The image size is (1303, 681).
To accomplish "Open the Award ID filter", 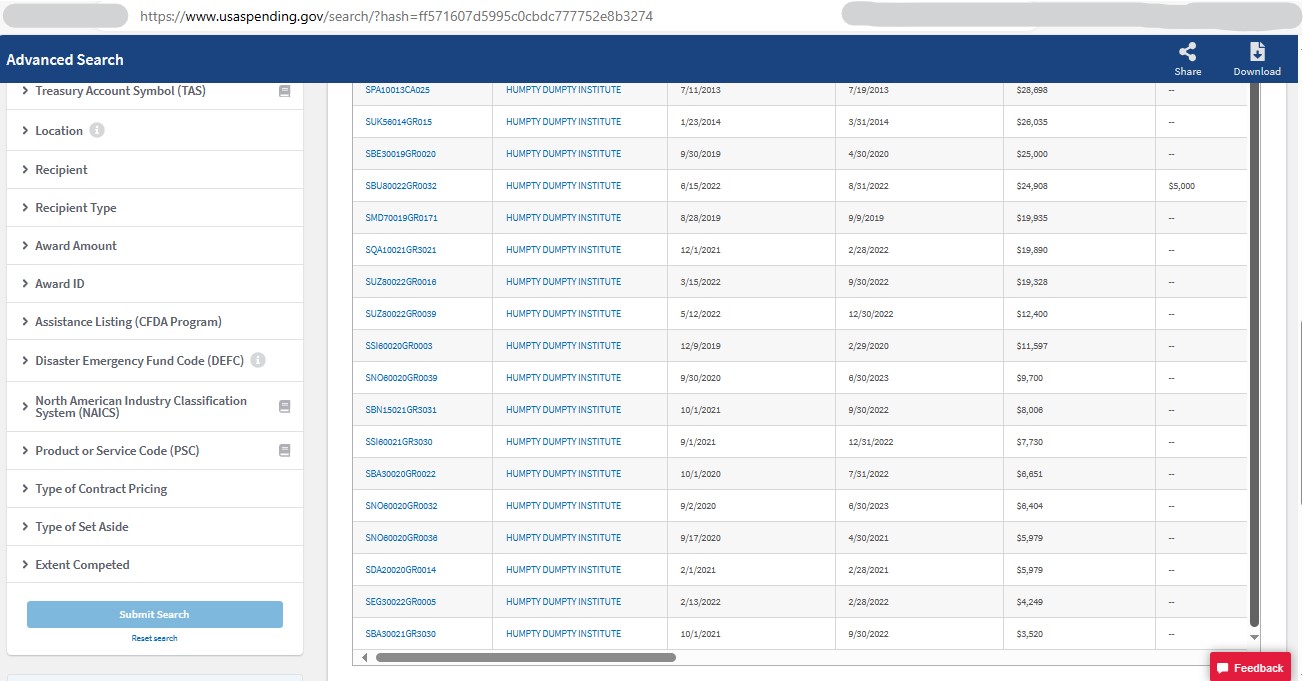I will click(x=59, y=284).
